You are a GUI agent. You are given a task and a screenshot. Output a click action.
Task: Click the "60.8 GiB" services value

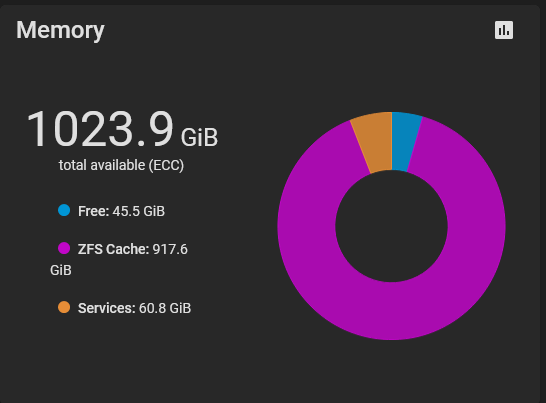pyautogui.click(x=165, y=308)
